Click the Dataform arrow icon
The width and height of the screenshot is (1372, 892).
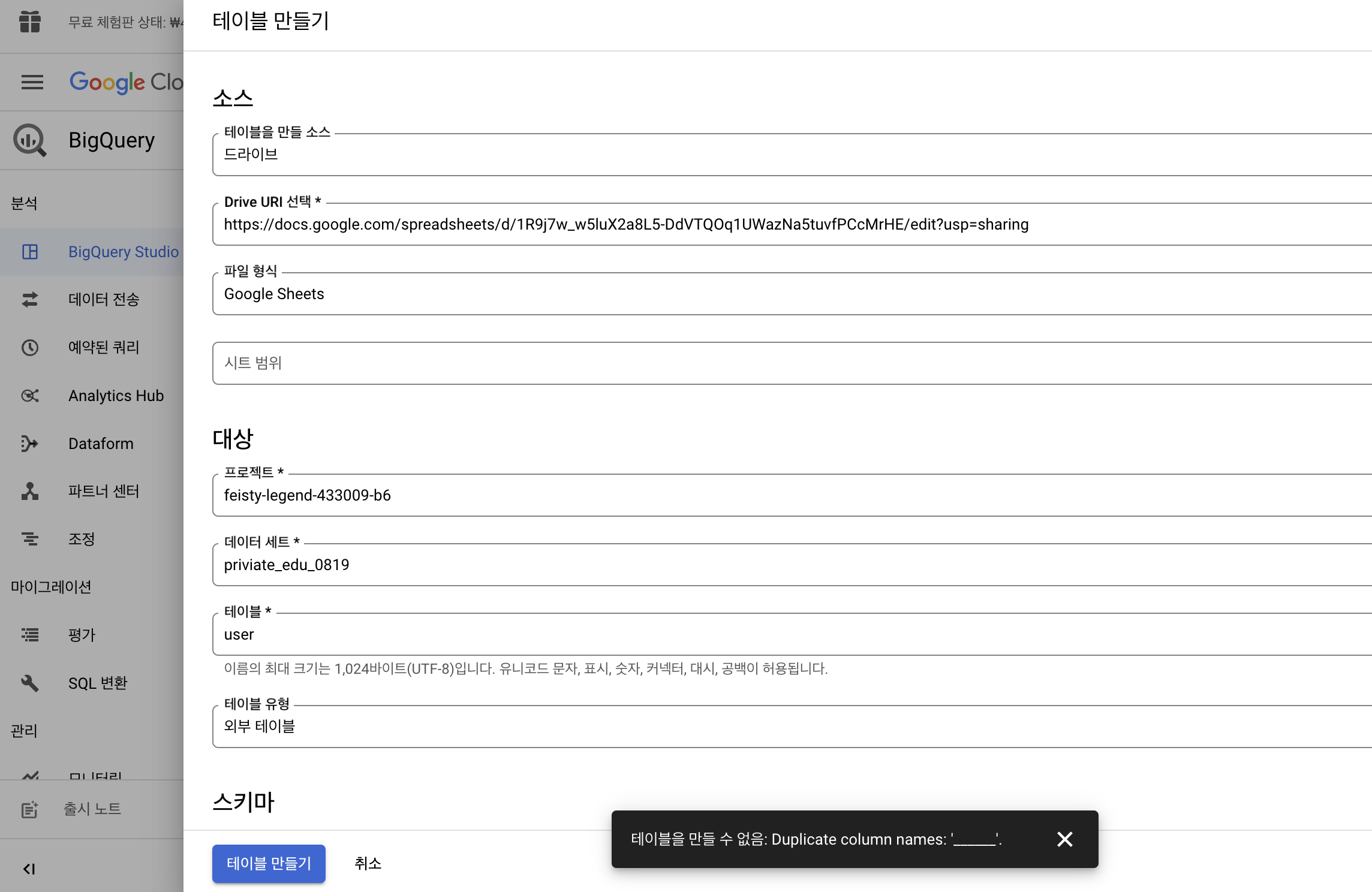(29, 444)
